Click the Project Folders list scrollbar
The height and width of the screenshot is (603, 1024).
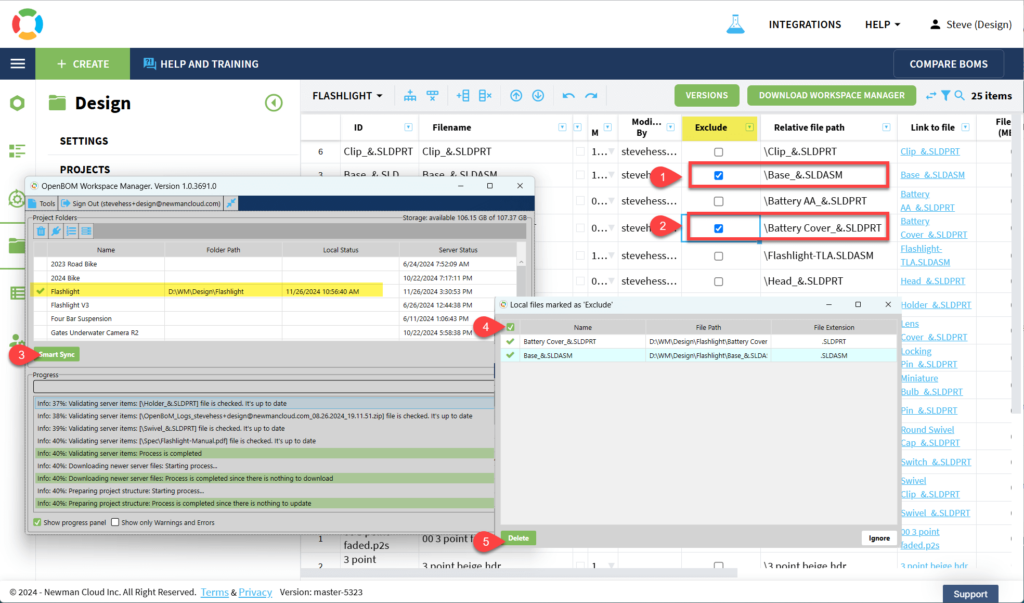pos(521,291)
